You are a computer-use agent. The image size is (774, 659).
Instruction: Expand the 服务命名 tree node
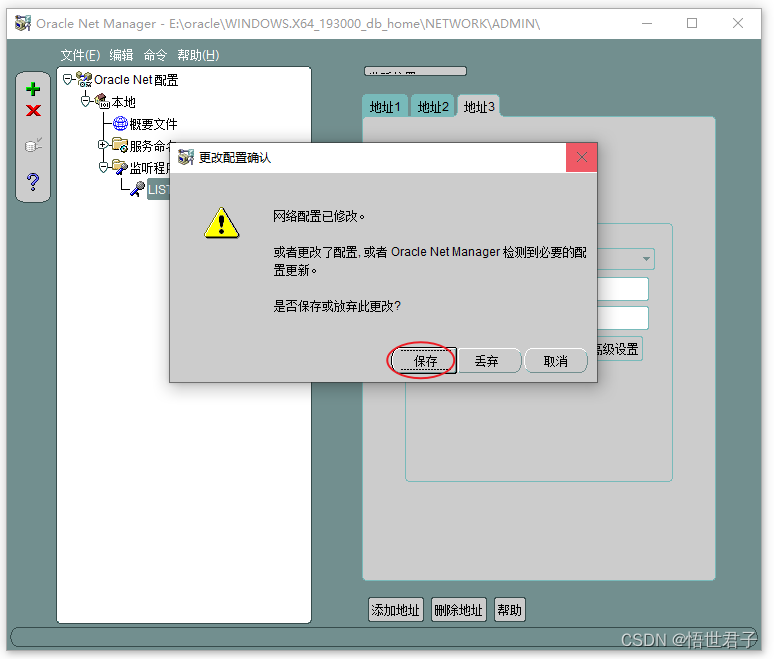pos(103,145)
